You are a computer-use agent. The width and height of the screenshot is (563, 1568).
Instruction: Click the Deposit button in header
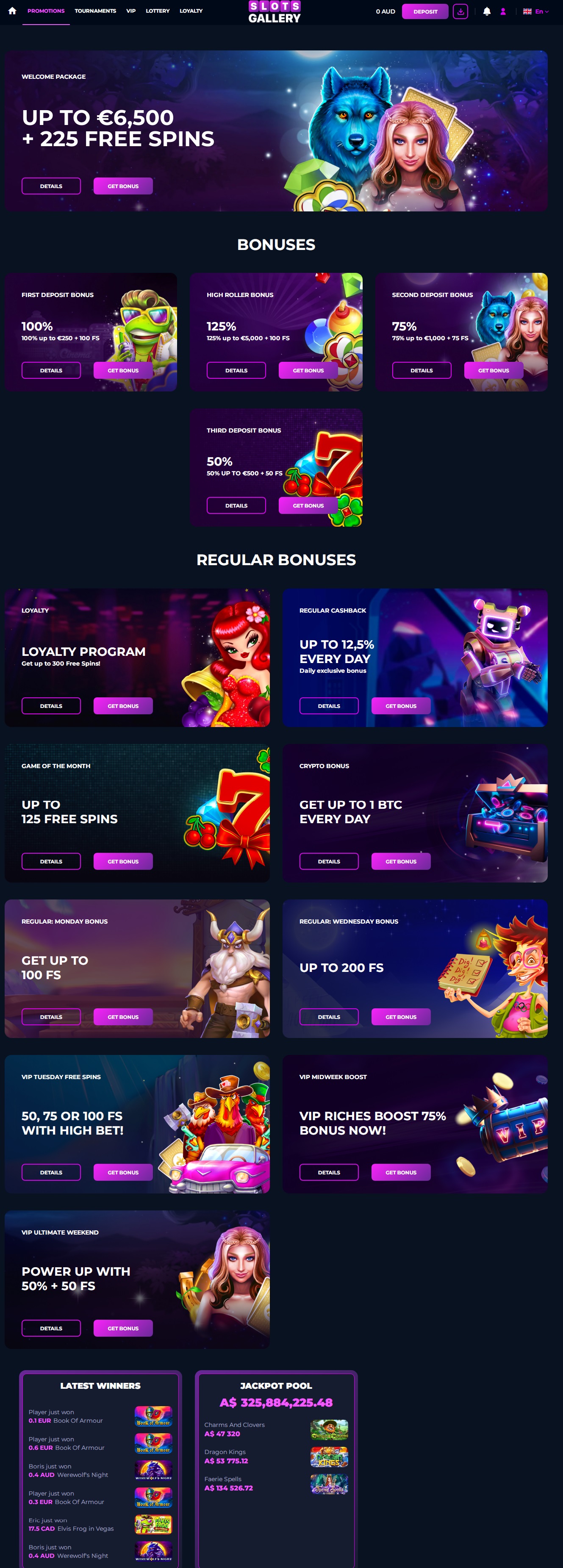tap(425, 11)
